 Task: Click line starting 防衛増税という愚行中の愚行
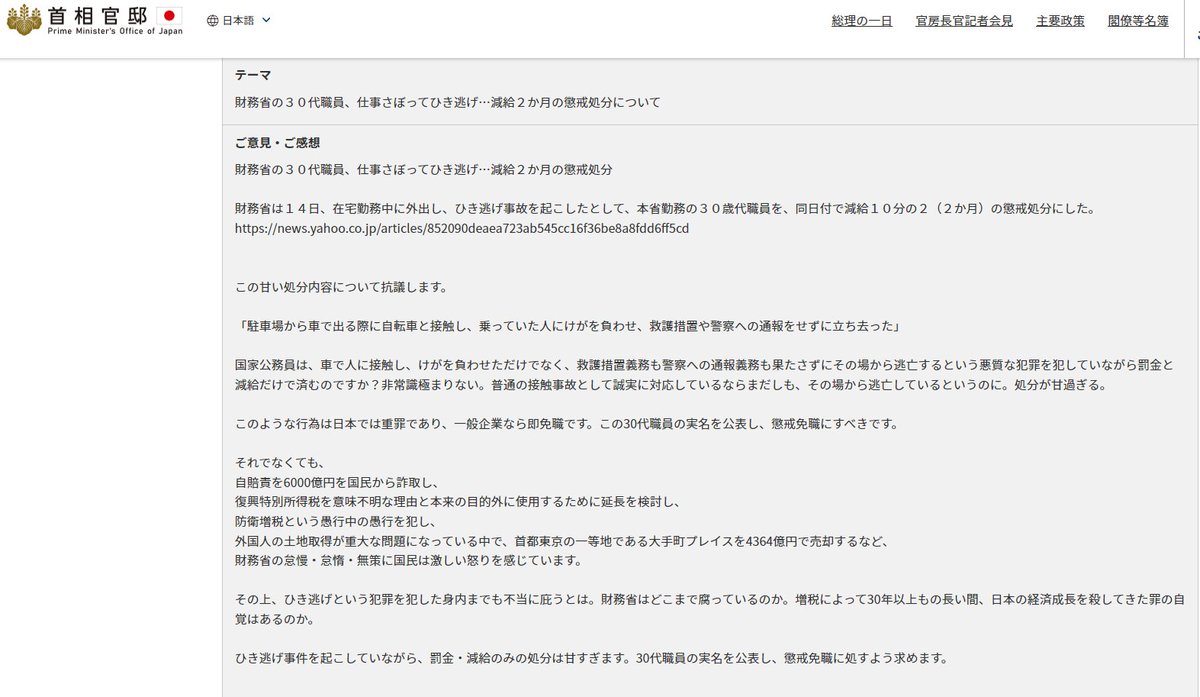[x=338, y=521]
